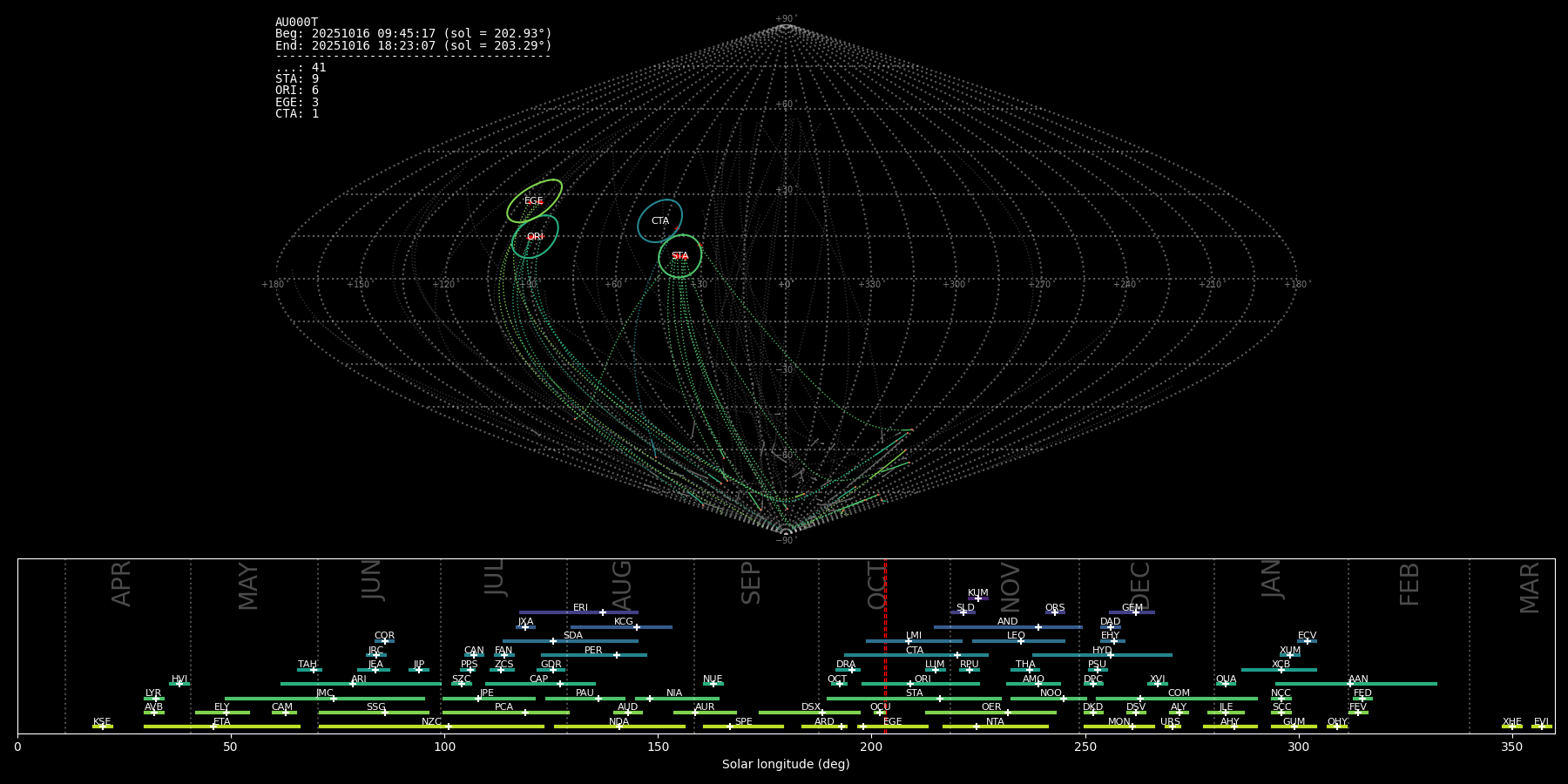Screen dimensions: 1568x784
Task: Click the HYD shower bar
Action: coord(1102,655)
